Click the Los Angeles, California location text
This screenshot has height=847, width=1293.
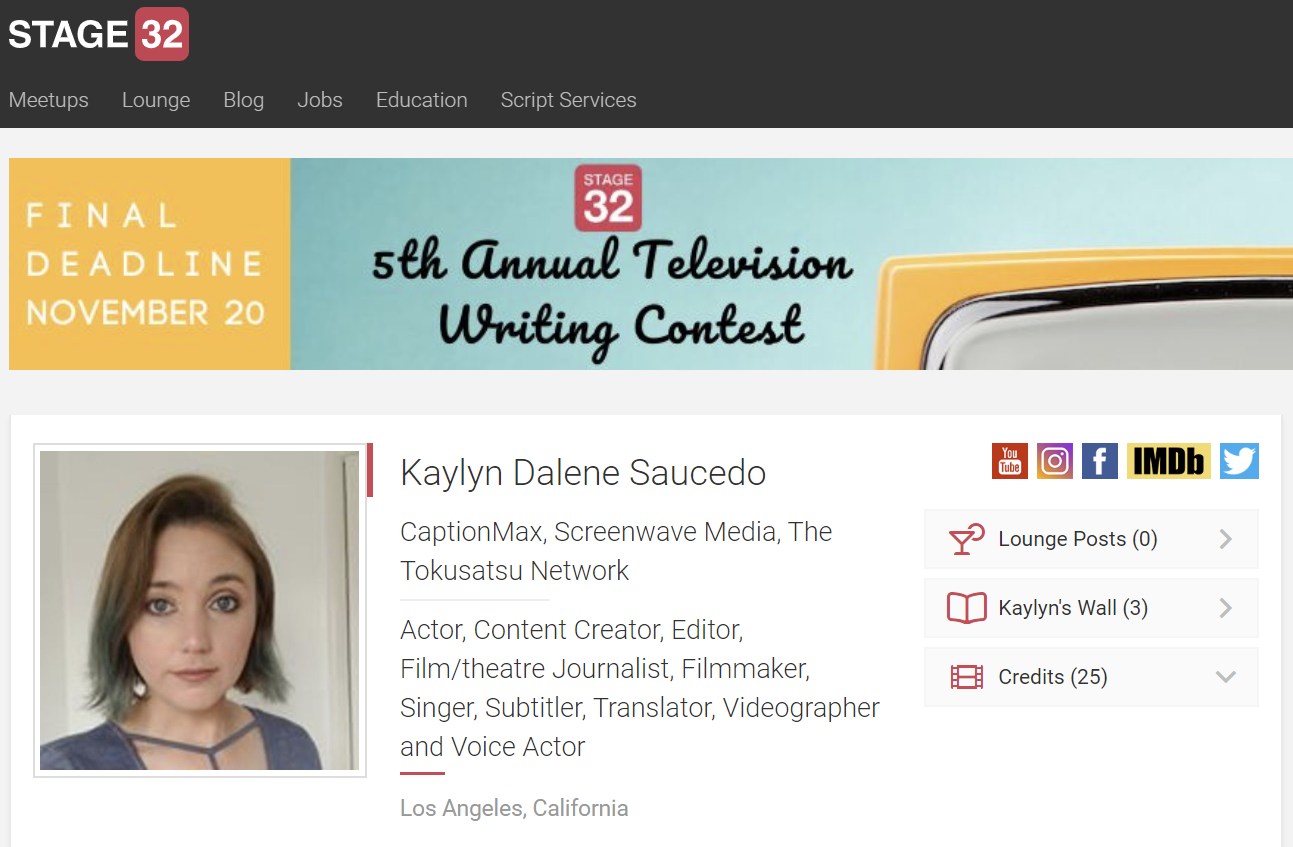coord(514,808)
